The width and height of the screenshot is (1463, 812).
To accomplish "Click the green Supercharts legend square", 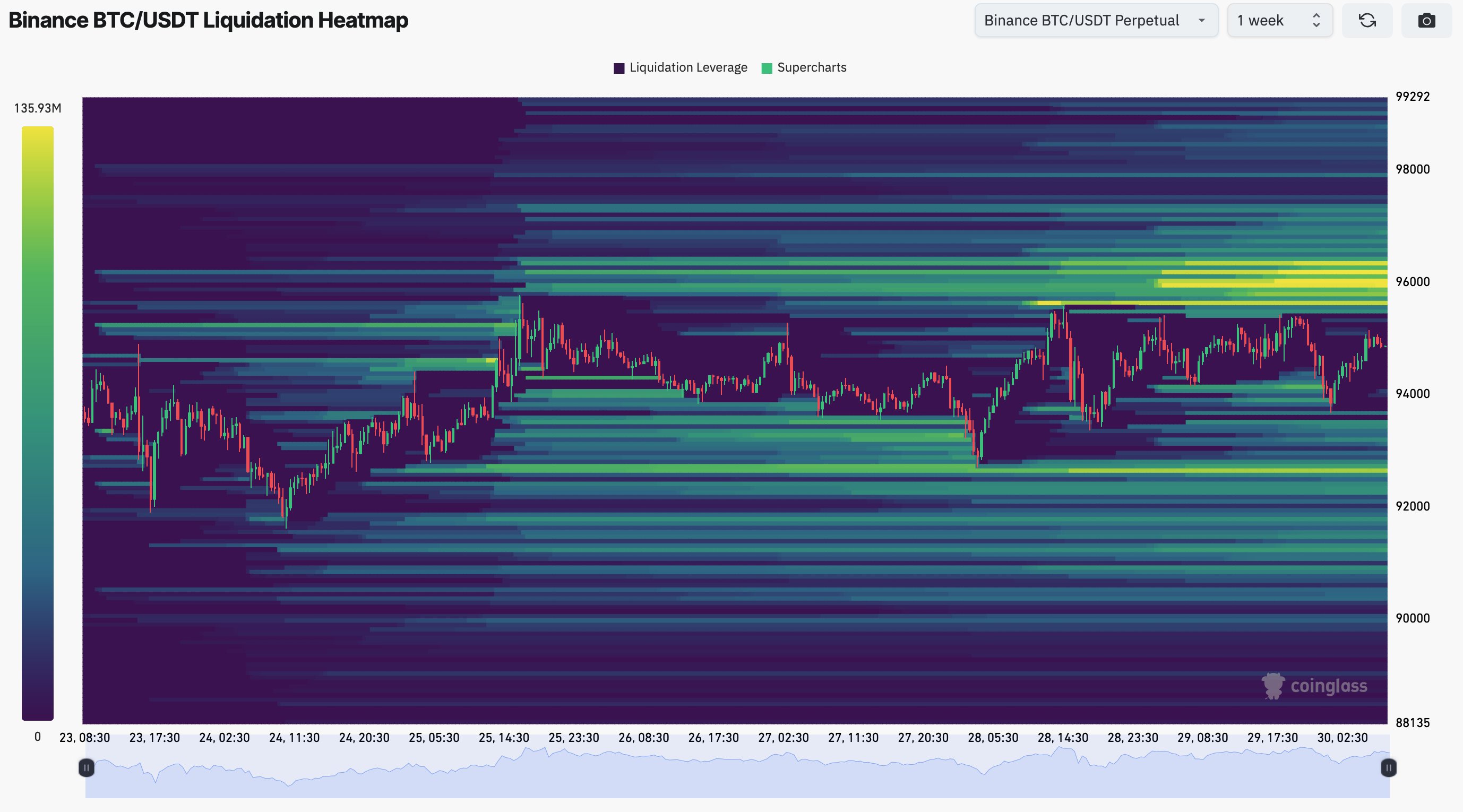I will pos(767,68).
